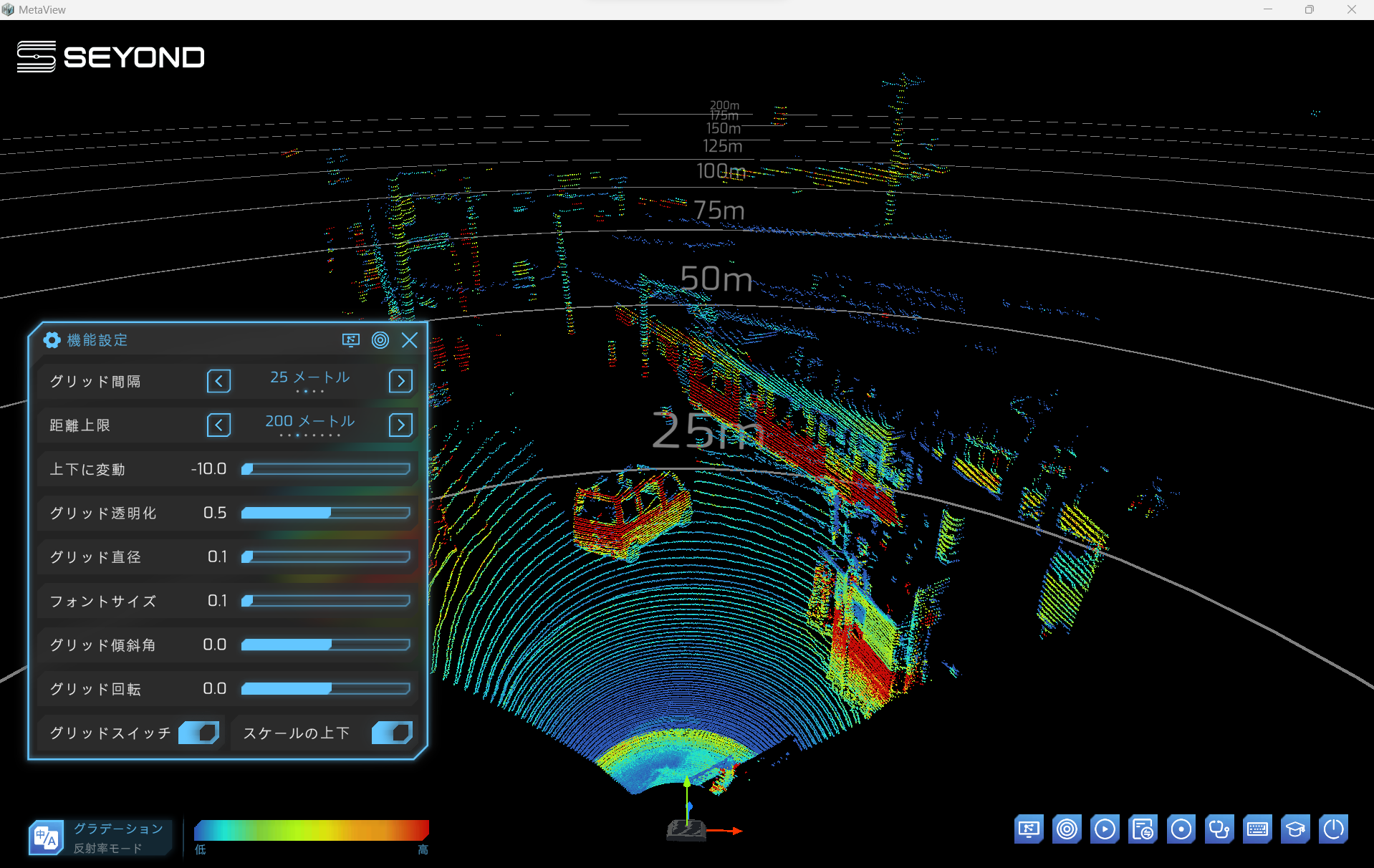The width and height of the screenshot is (1374, 868).
Task: Toggle the グリッドスイッチ switch
Action: tap(198, 733)
